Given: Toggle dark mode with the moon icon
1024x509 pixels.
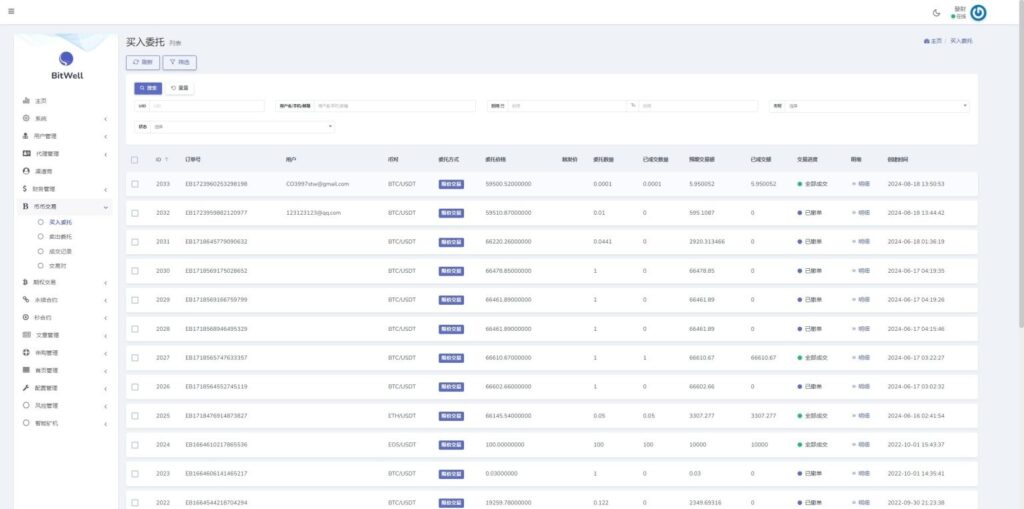Looking at the screenshot, I should coord(936,12).
